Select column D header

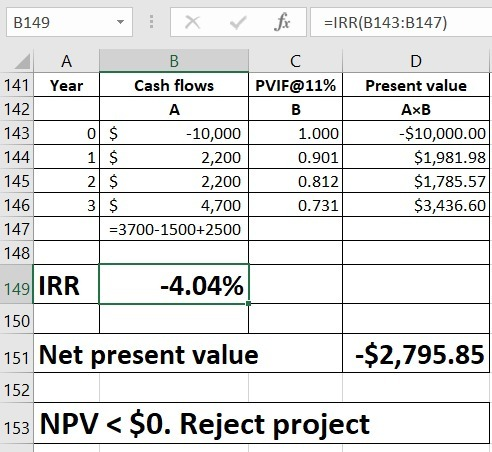(x=416, y=61)
